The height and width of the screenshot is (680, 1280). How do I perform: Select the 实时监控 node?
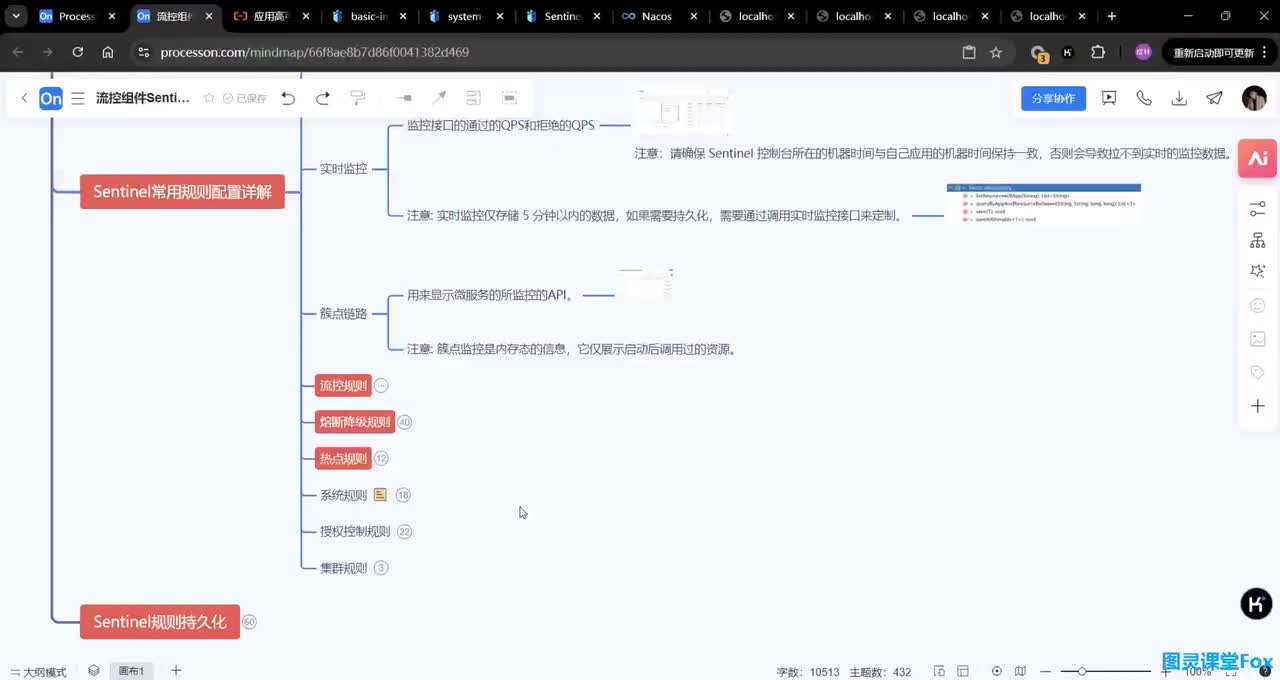[x=343, y=169]
